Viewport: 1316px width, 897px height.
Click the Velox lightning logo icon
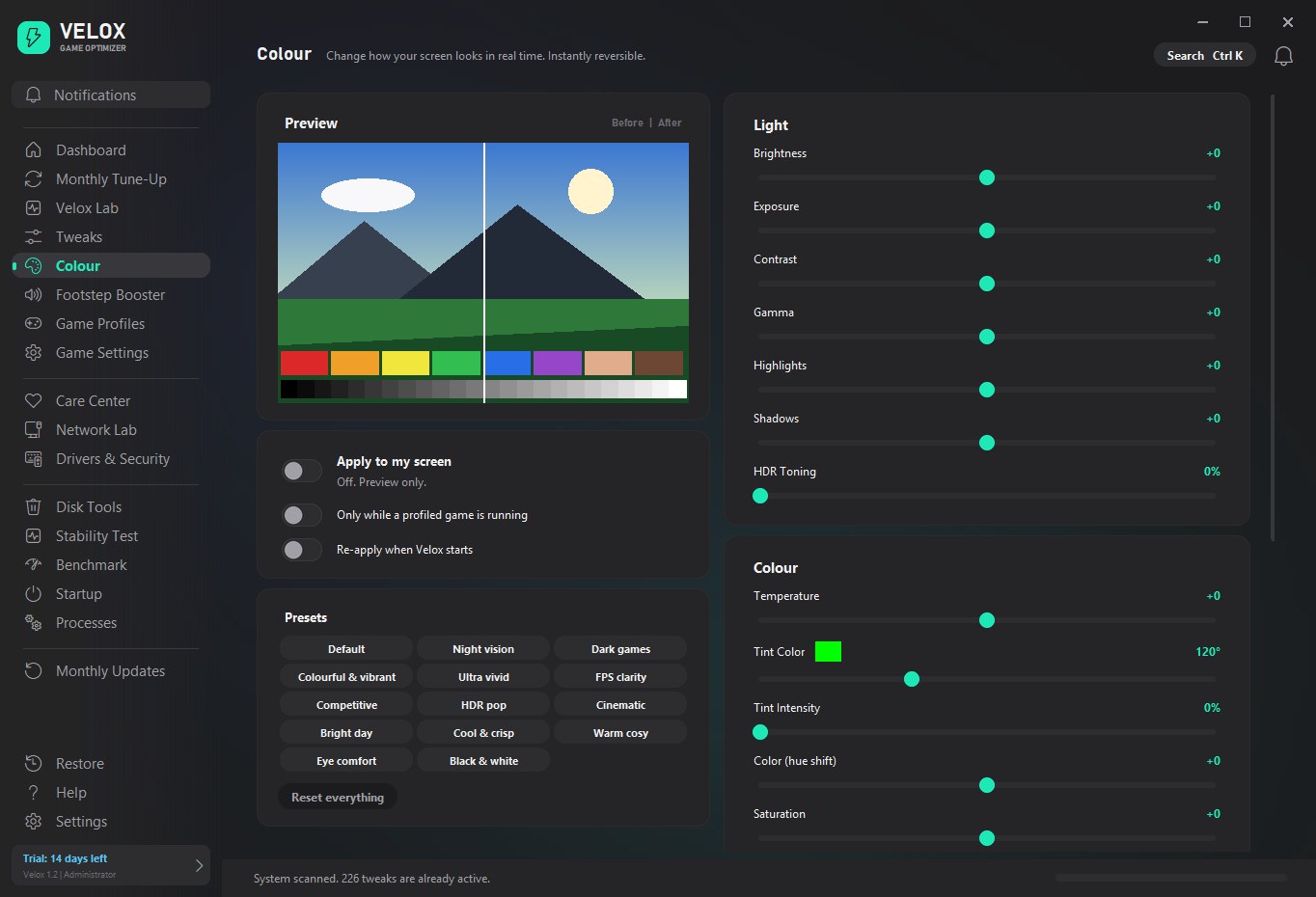tap(34, 38)
